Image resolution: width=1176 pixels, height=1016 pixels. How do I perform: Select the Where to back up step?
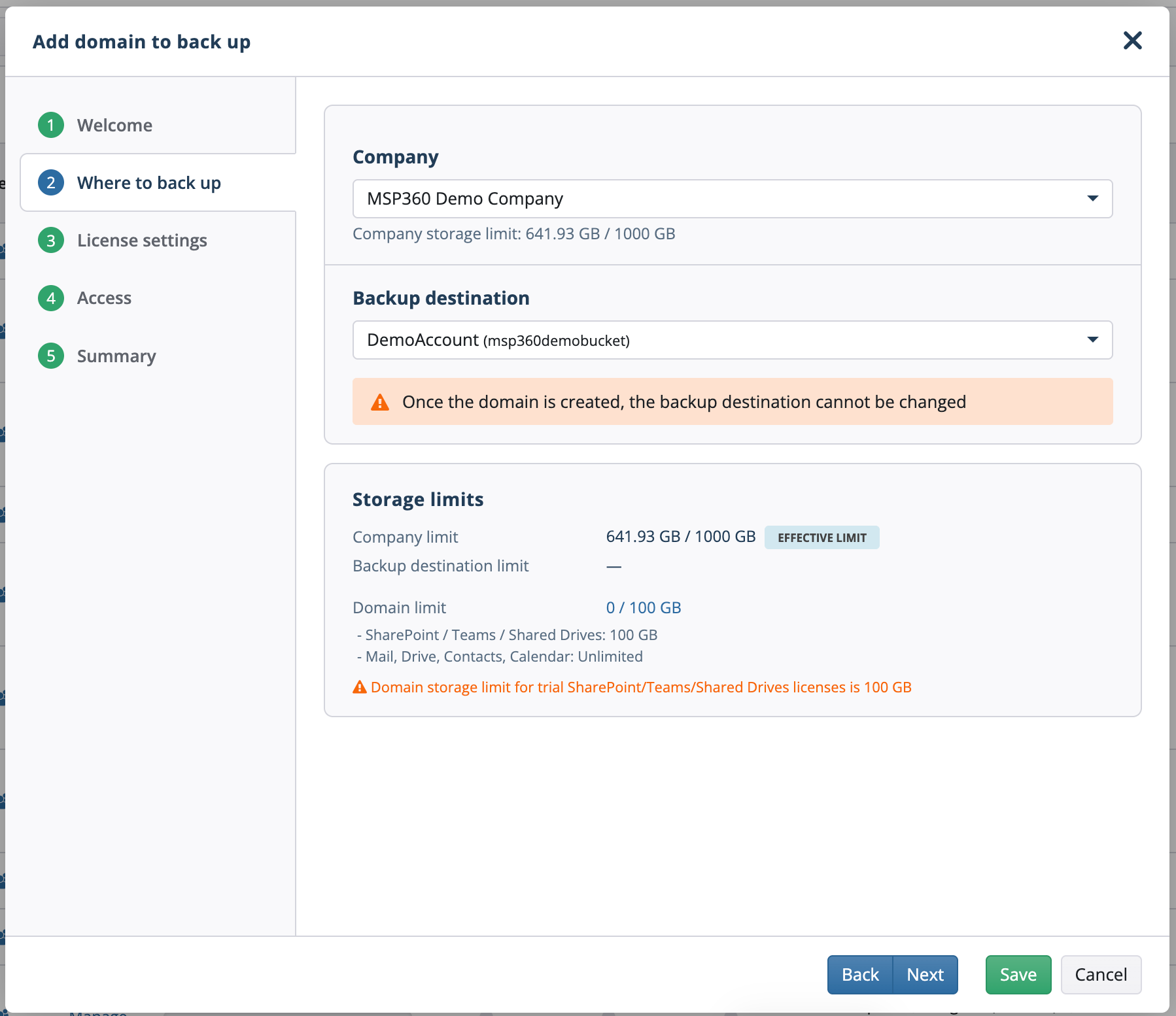coord(158,182)
